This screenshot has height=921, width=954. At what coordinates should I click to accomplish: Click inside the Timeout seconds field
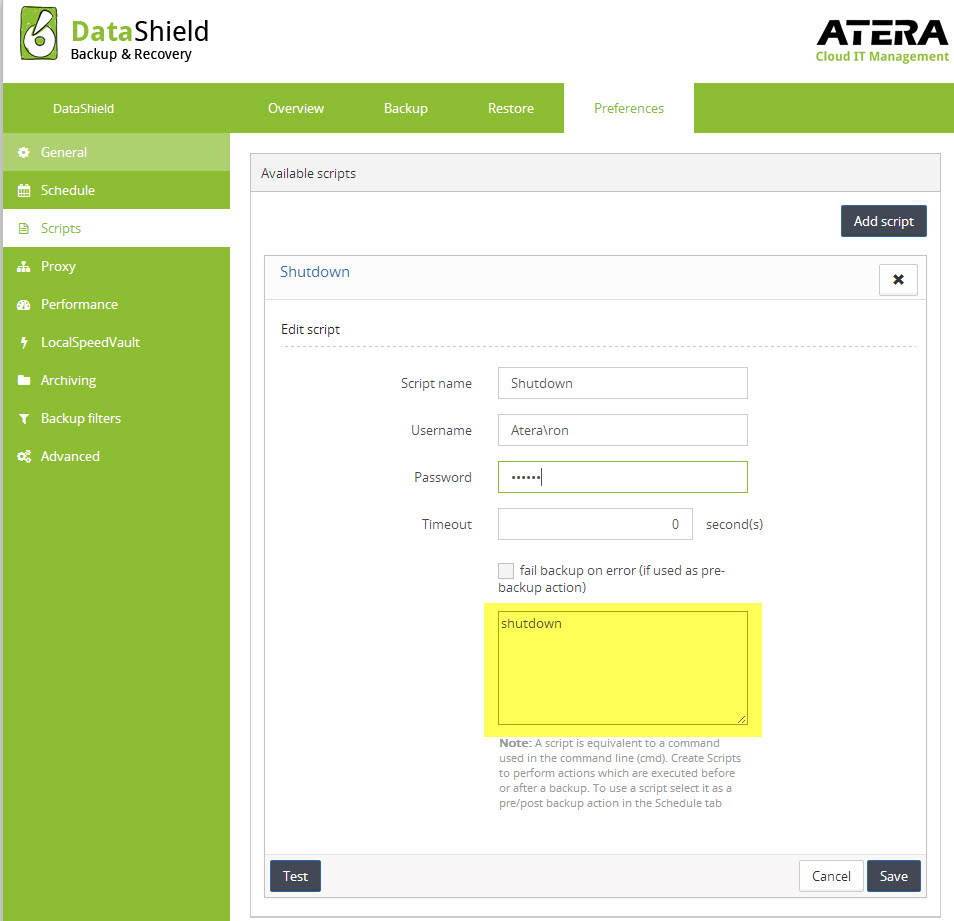point(595,523)
